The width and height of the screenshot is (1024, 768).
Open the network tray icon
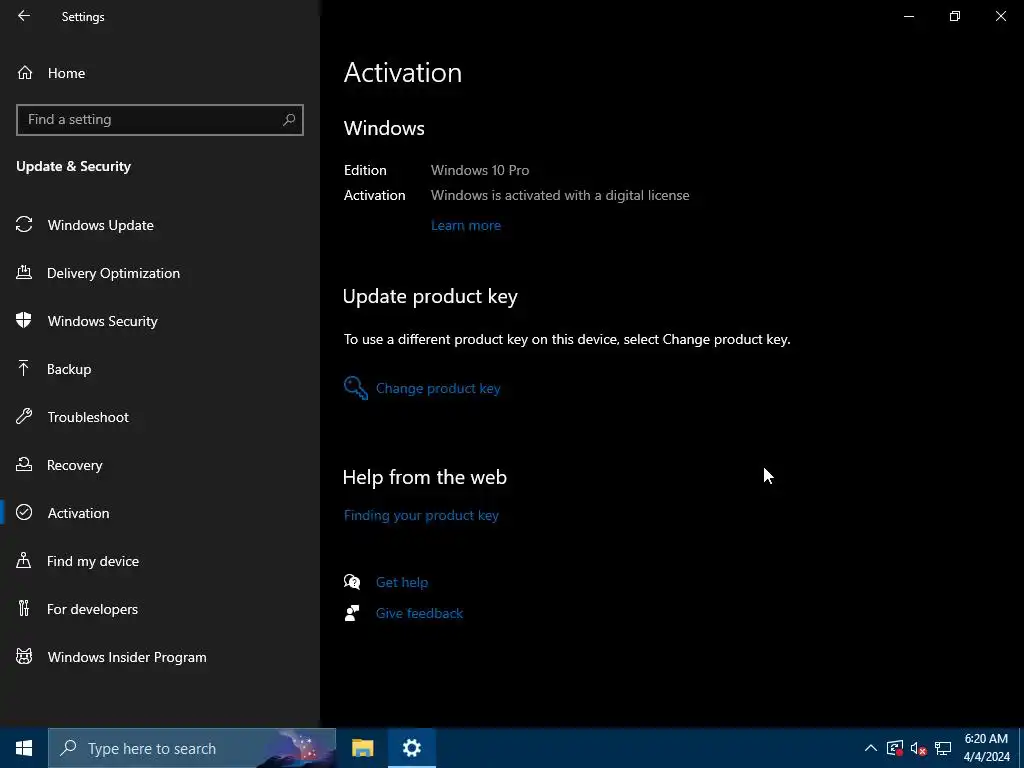pos(942,748)
